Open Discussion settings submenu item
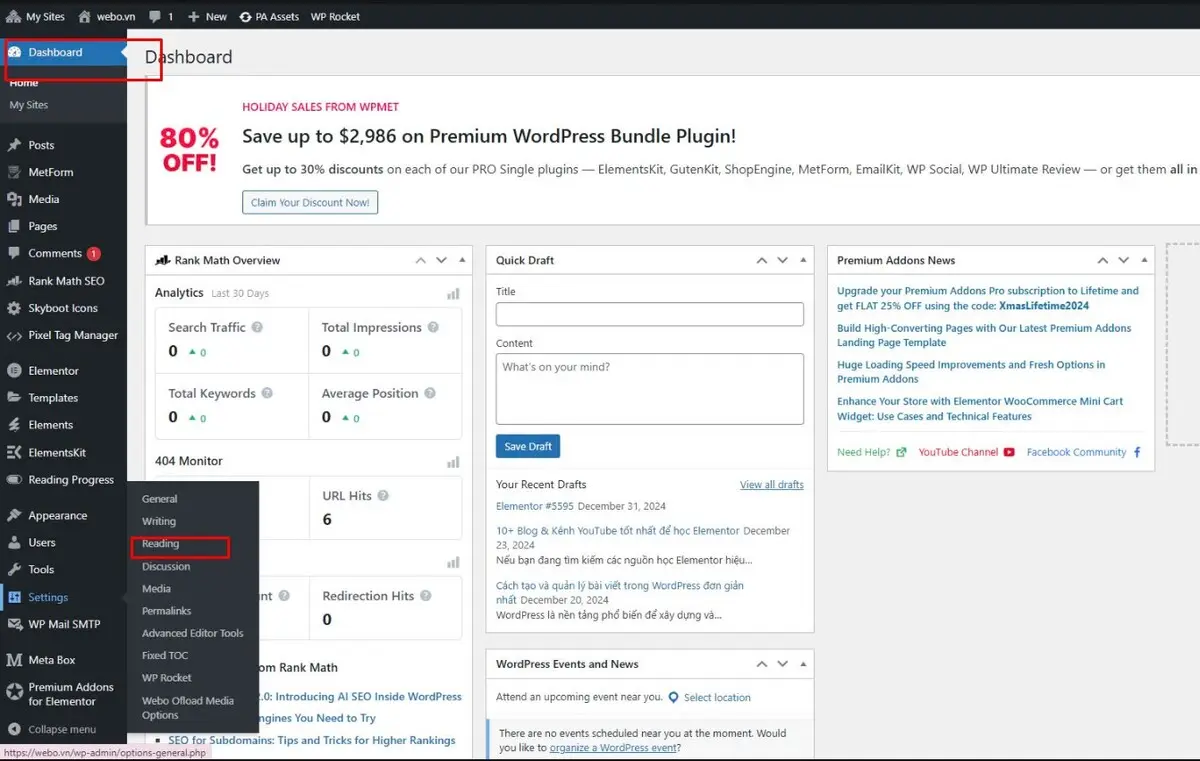1200x761 pixels. [166, 566]
